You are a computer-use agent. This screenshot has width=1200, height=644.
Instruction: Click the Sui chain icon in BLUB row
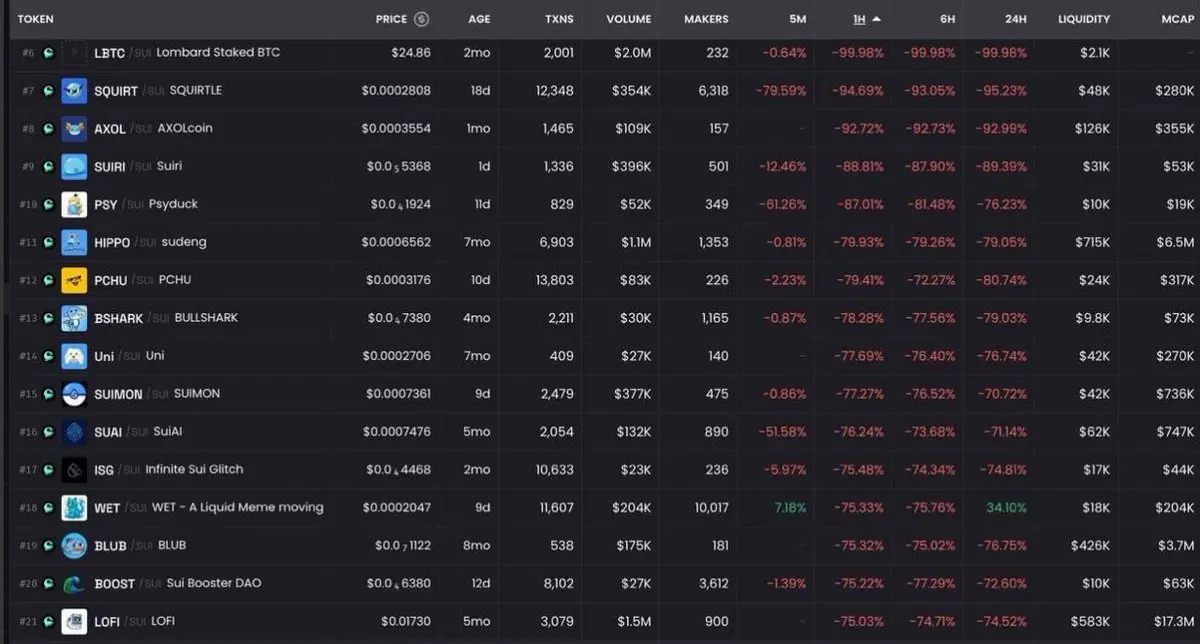(x=48, y=546)
